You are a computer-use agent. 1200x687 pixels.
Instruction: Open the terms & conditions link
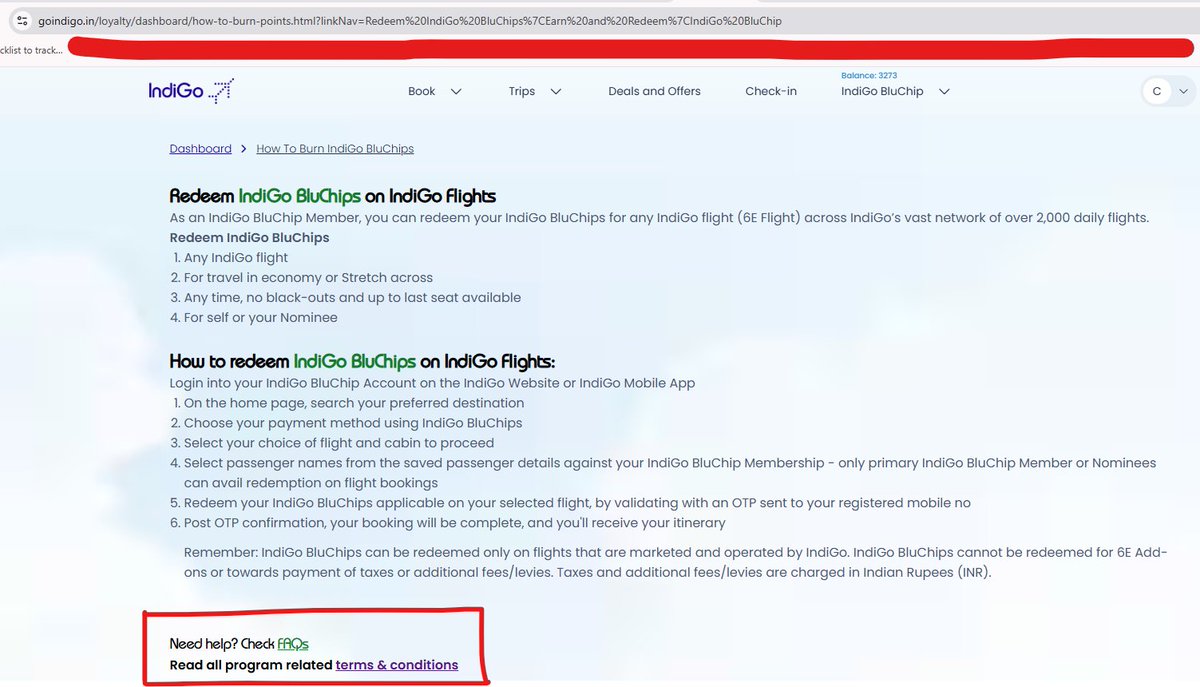(397, 665)
